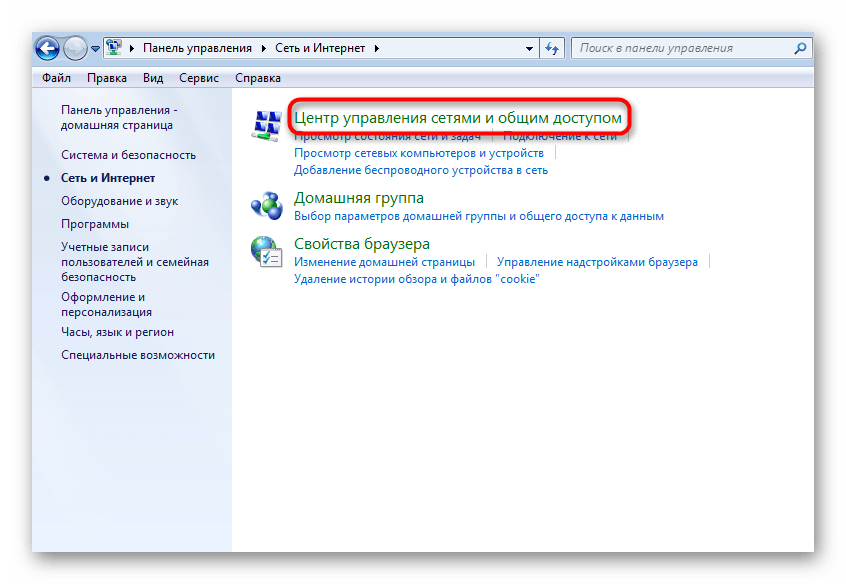Screen dimensions: 846x584
Task: Open 'Оборудование и звук' category in sidebar
Action: (x=119, y=201)
